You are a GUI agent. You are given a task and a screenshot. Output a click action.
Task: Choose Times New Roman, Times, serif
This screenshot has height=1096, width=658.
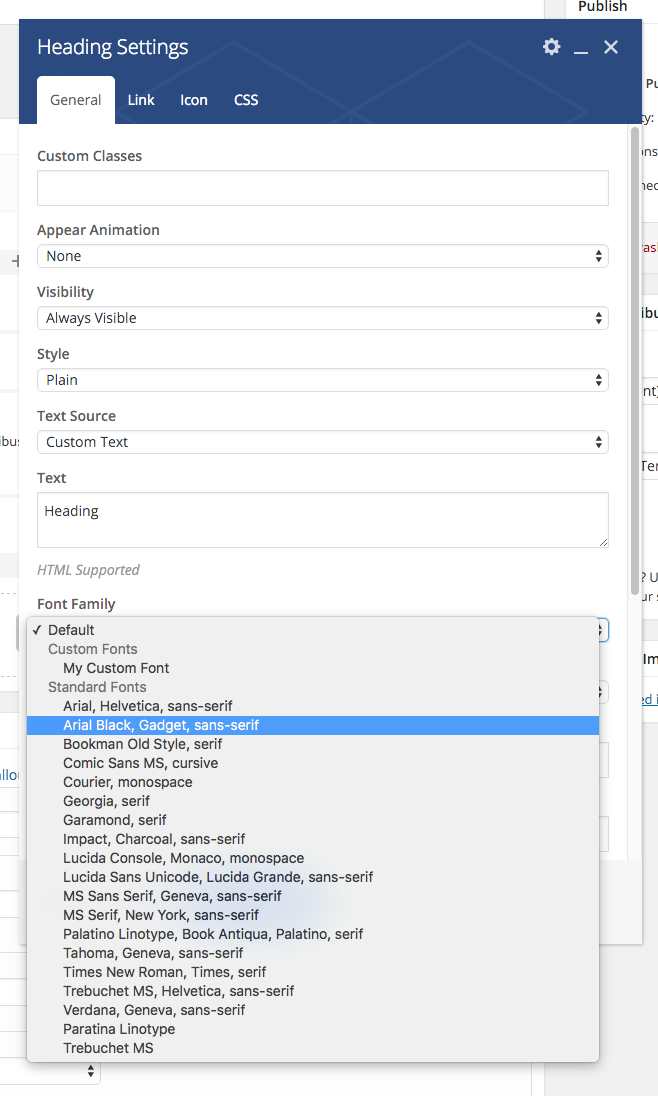[164, 972]
